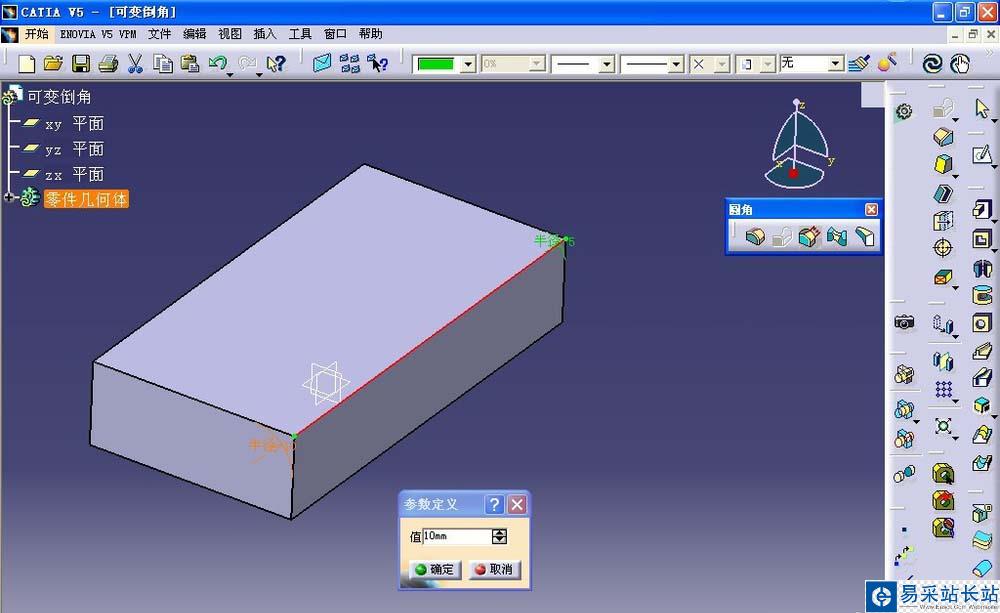
Task: Copy selection using the Copy icon
Action: [163, 64]
